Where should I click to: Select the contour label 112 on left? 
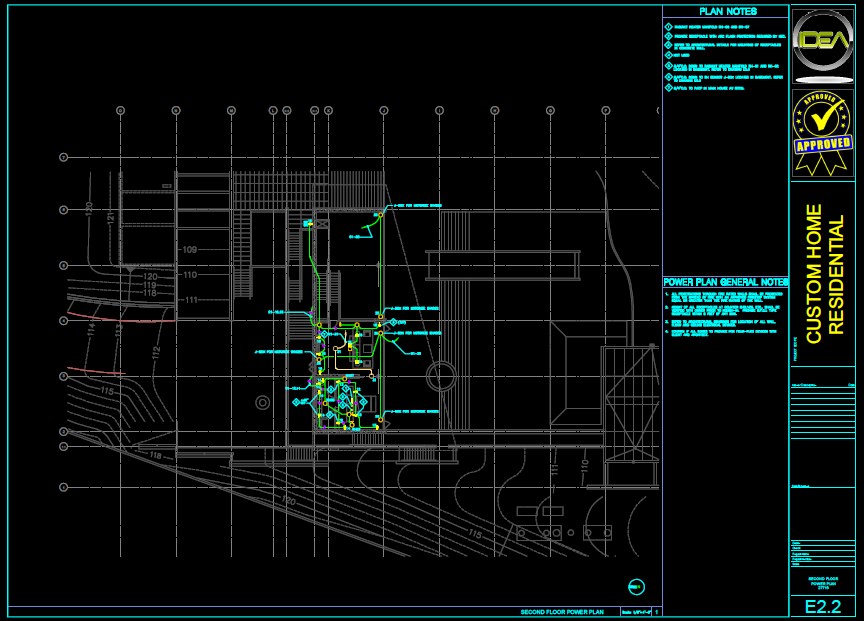(156, 351)
